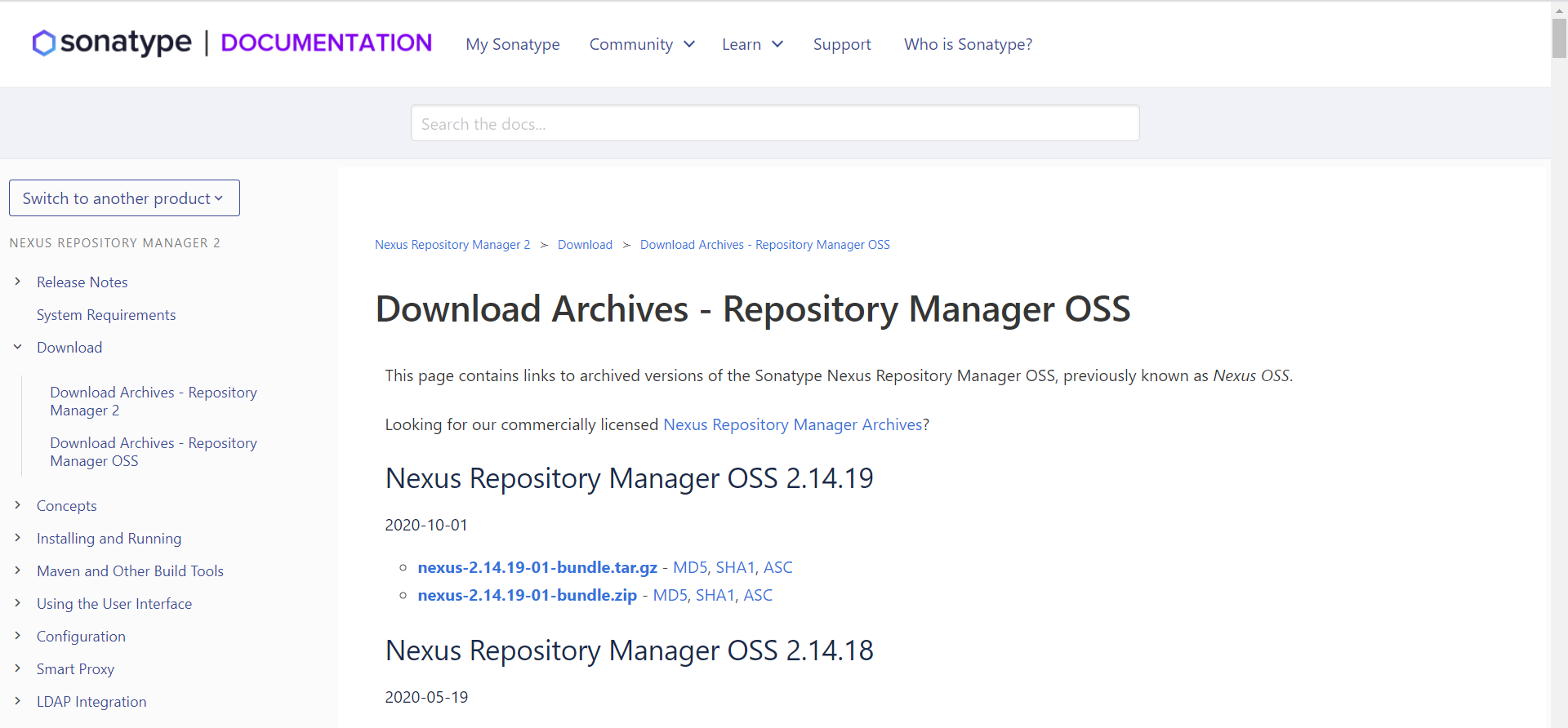This screenshot has height=728, width=1568.
Task: Open Configuration in sidebar
Action: pyautogui.click(x=81, y=637)
